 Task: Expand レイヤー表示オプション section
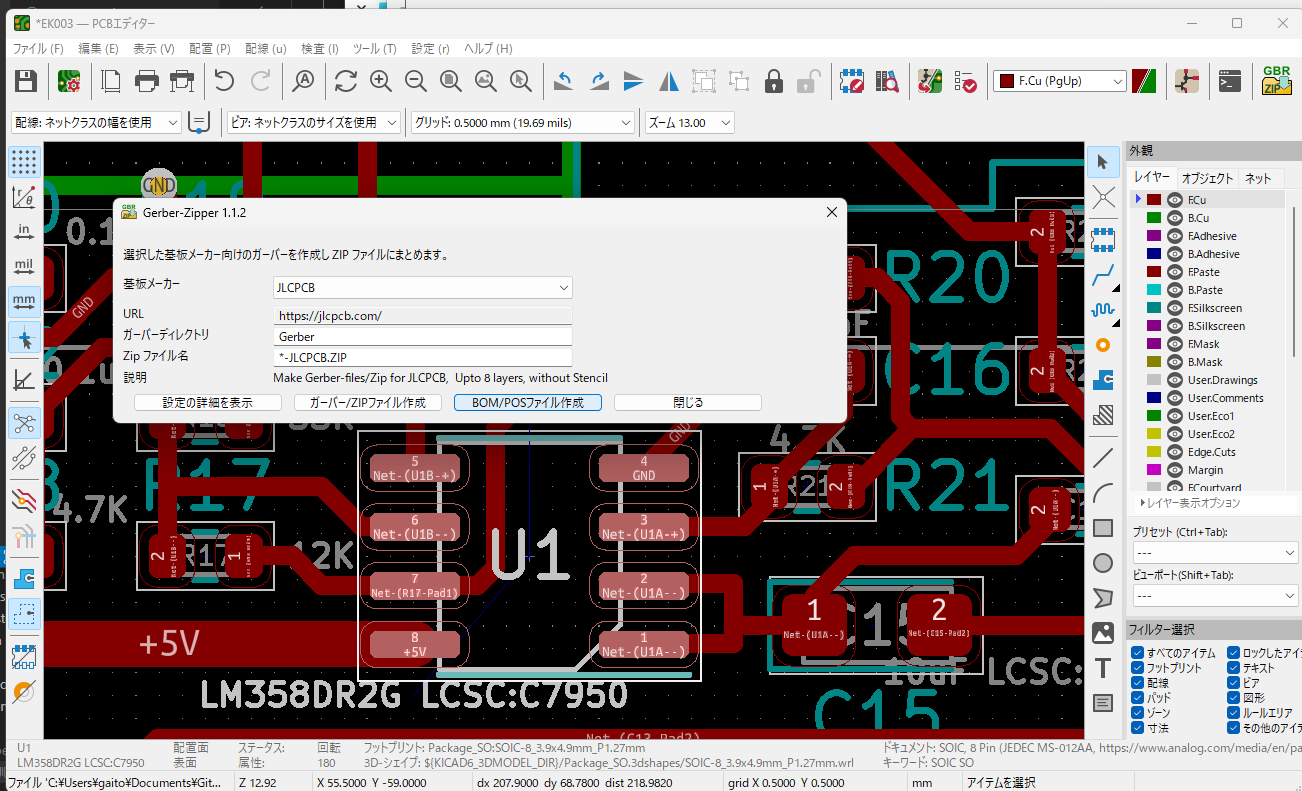click(1190, 503)
